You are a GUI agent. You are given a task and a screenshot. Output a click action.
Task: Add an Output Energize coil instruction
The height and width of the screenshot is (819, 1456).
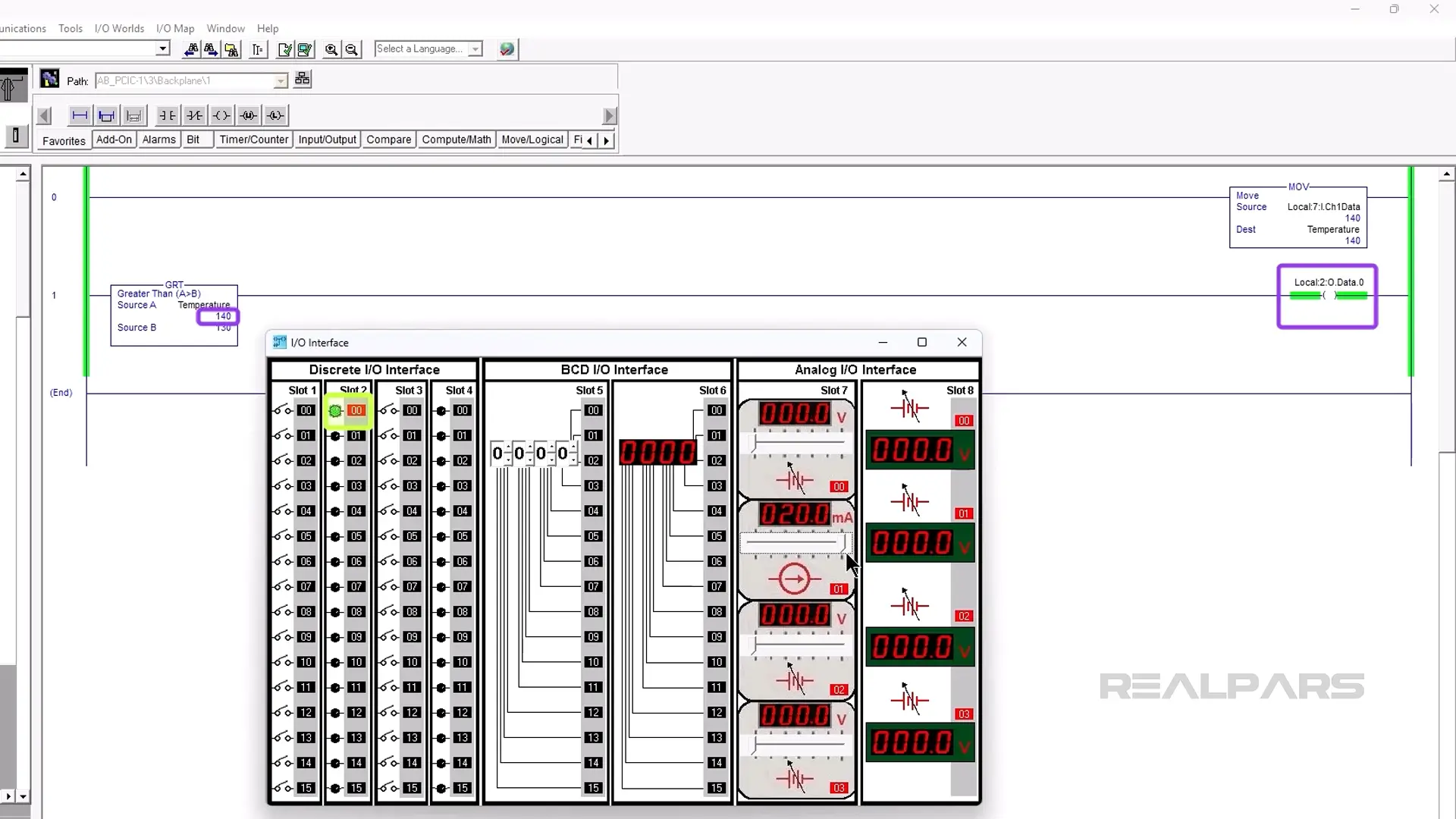tap(221, 115)
